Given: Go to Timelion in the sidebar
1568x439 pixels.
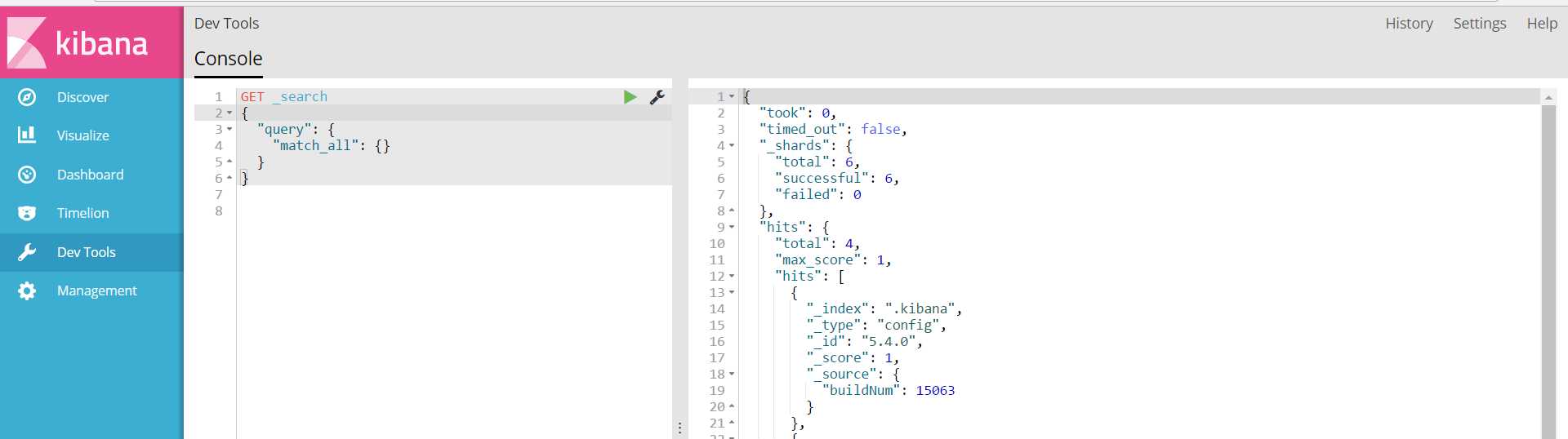Looking at the screenshot, I should 82,213.
